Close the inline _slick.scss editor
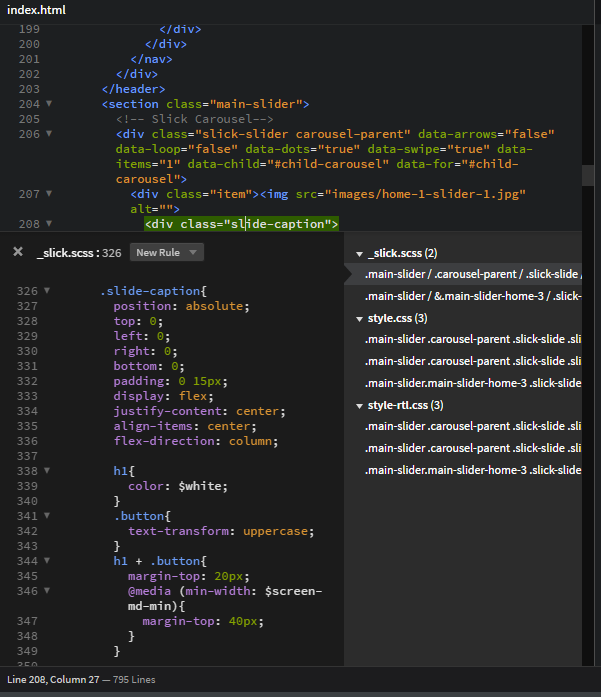The width and height of the screenshot is (601, 697). [x=18, y=252]
